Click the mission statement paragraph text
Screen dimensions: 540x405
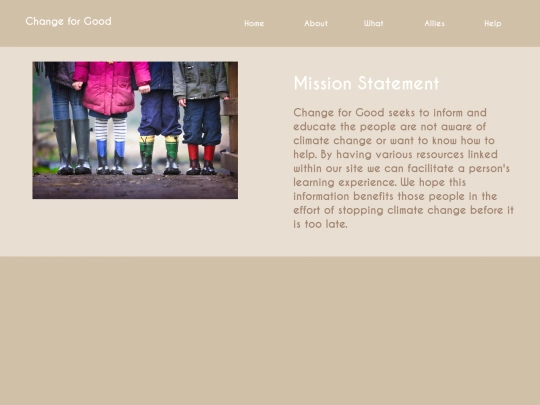pyautogui.click(x=403, y=168)
